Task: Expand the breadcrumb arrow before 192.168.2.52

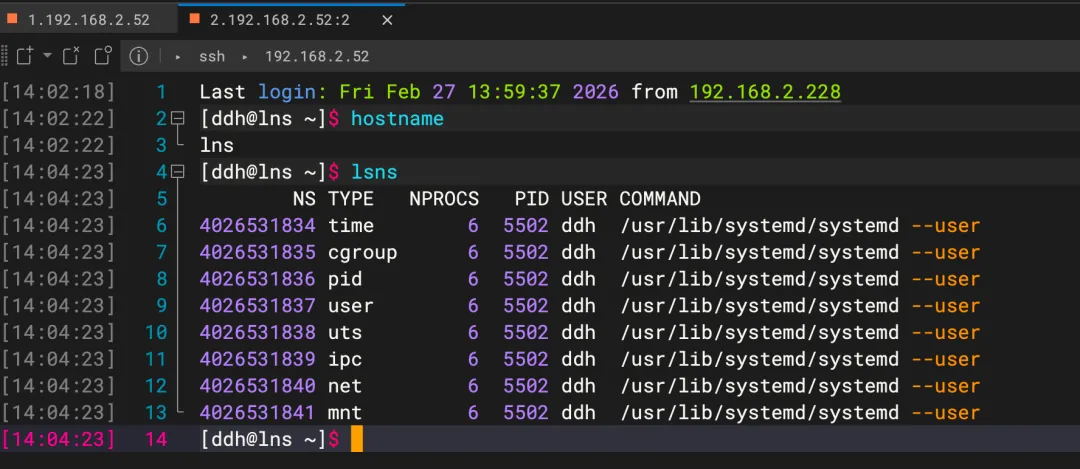Action: [244, 57]
